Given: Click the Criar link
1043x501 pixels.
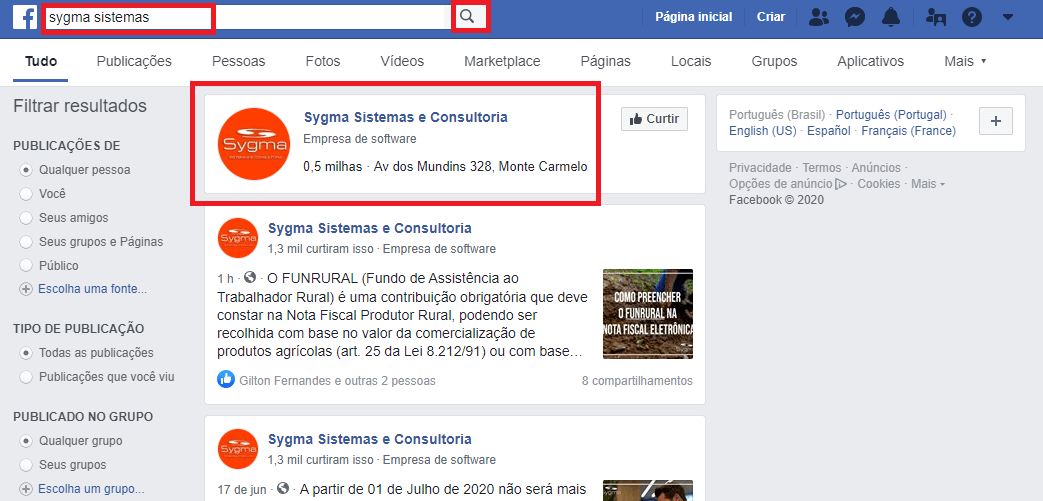Looking at the screenshot, I should pos(771,17).
